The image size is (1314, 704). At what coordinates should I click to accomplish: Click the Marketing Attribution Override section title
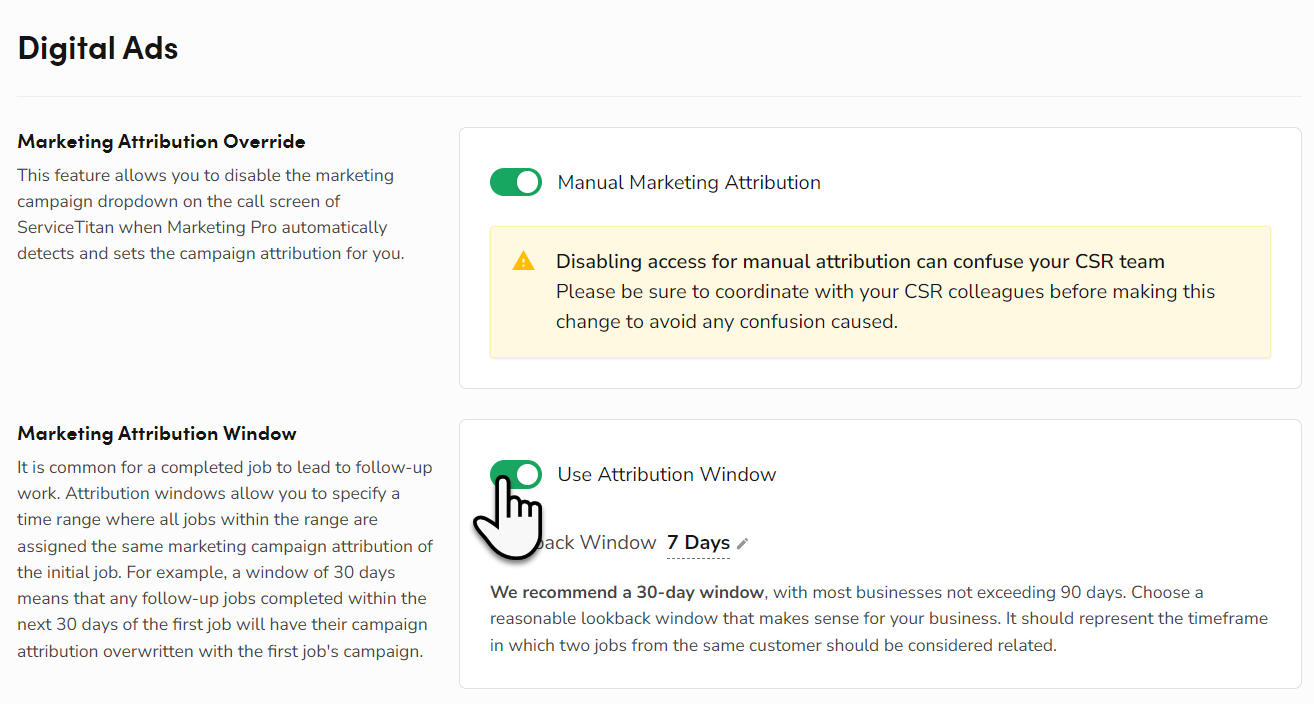(161, 141)
